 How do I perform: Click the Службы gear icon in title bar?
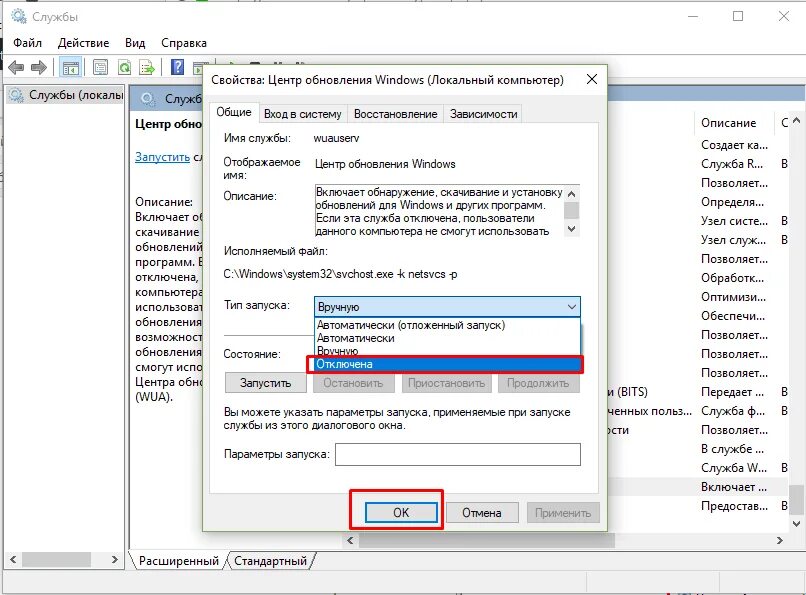tap(19, 16)
